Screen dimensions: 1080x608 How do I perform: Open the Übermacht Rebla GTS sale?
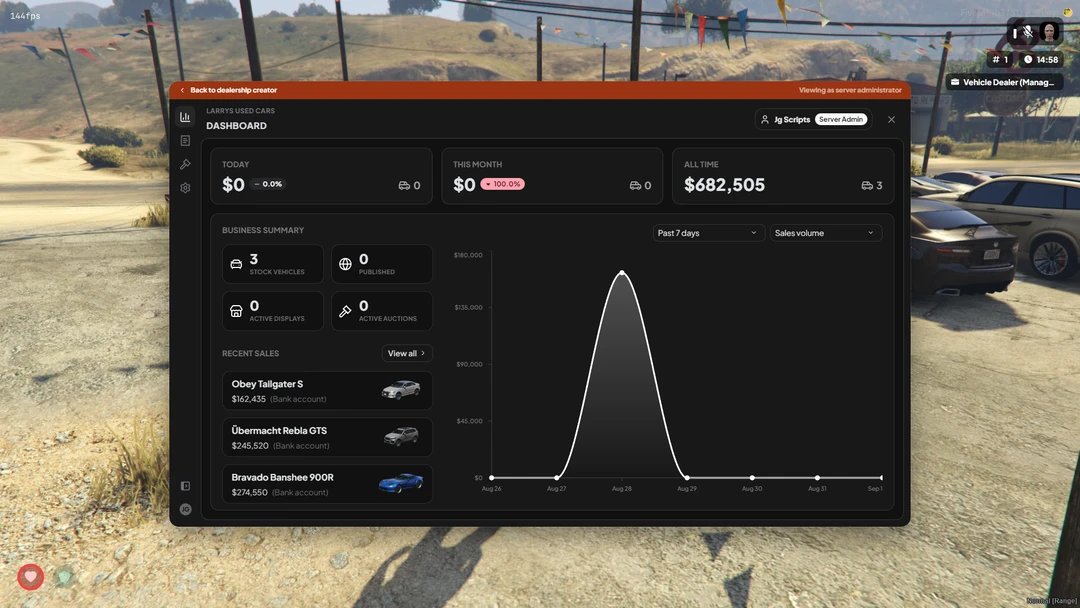(327, 437)
